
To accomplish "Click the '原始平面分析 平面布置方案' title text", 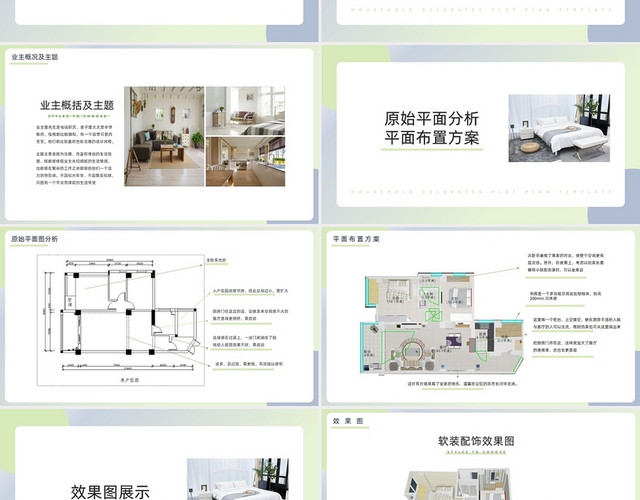I will tap(431, 128).
